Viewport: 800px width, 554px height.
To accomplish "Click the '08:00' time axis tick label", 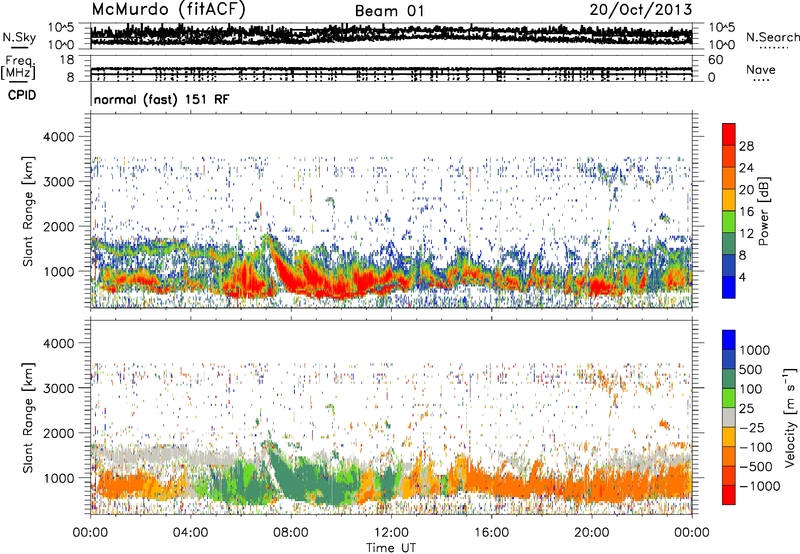I will point(290,533).
